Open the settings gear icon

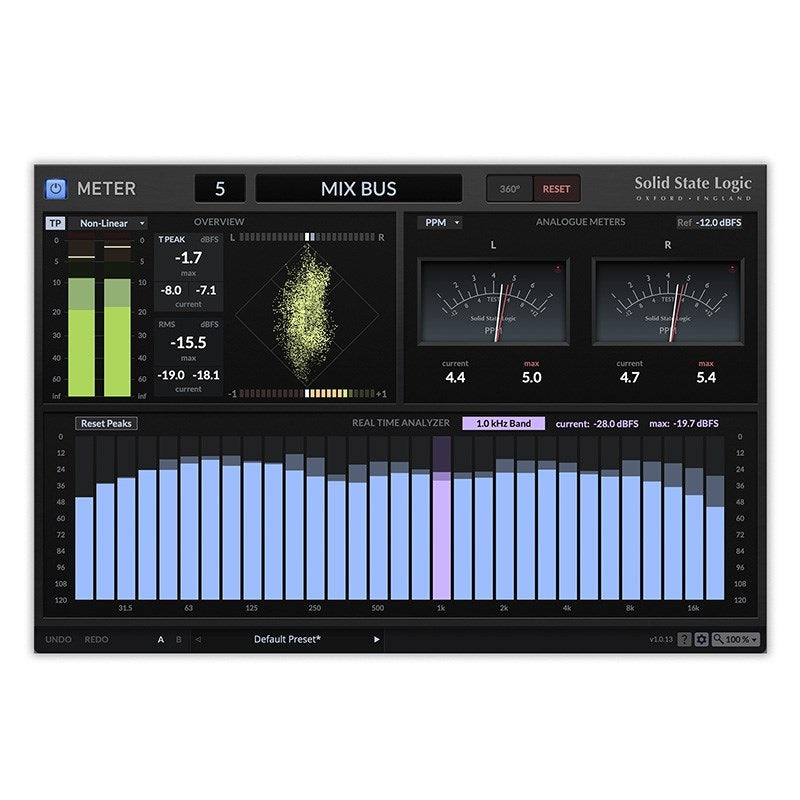click(x=701, y=639)
